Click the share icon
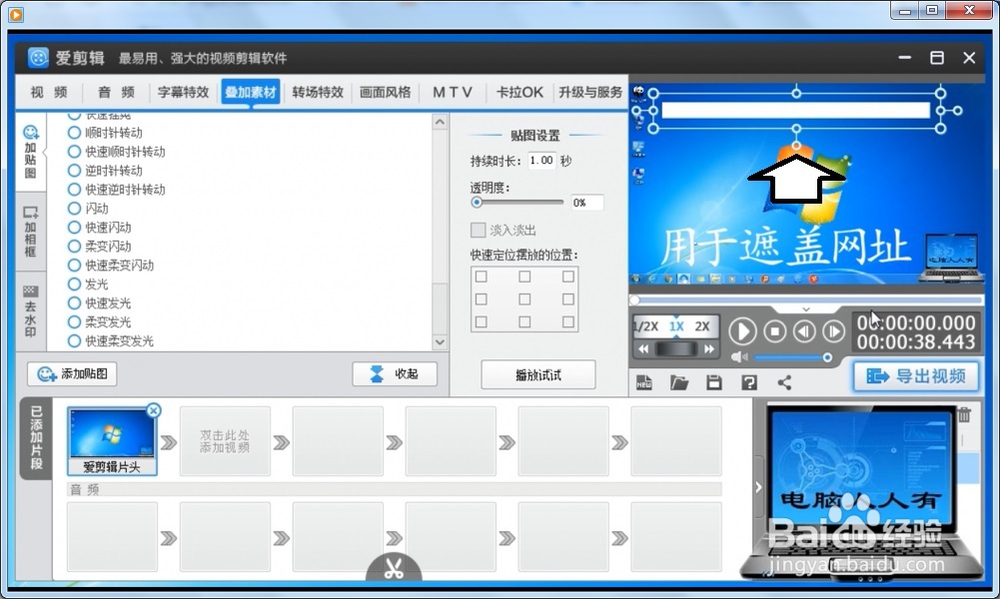 pos(784,383)
